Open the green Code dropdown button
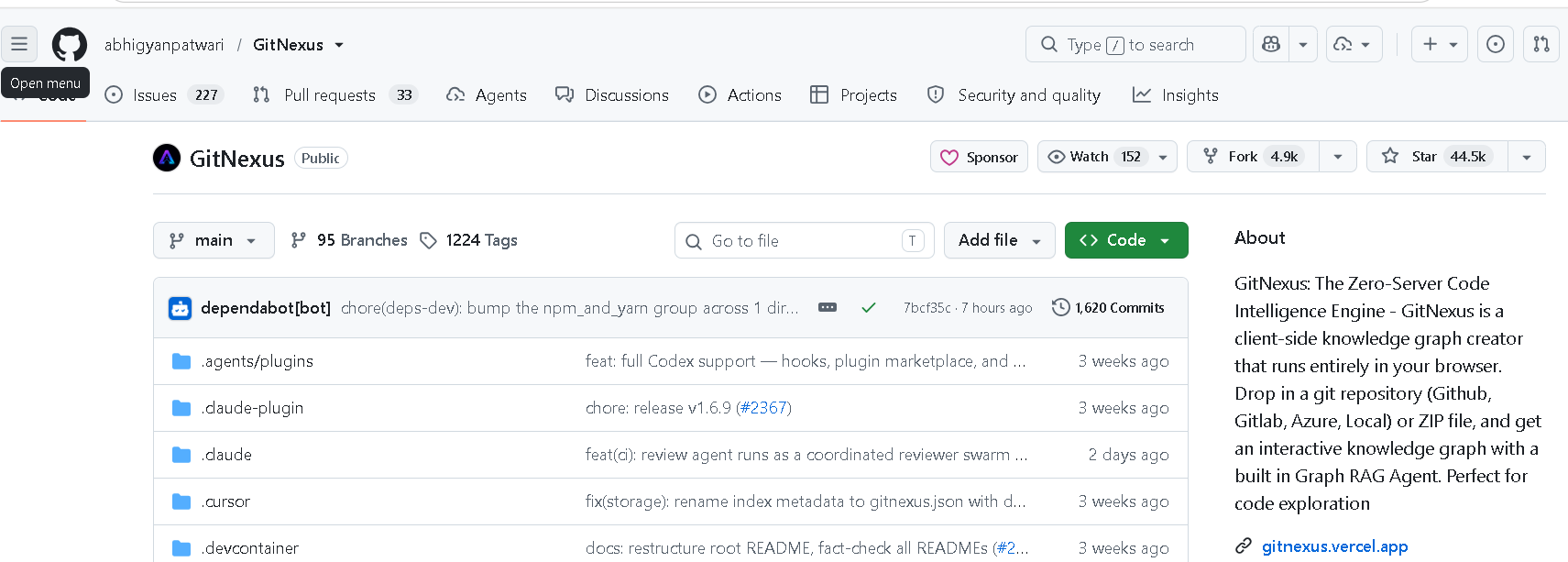Screen dimensions: 1568x562 [x=1126, y=240]
